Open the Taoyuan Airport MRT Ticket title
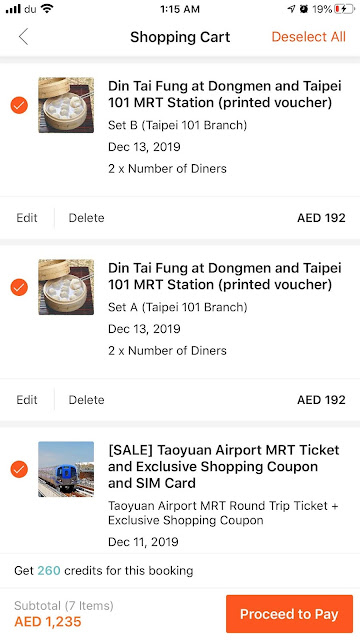The image size is (360, 640). (224, 467)
